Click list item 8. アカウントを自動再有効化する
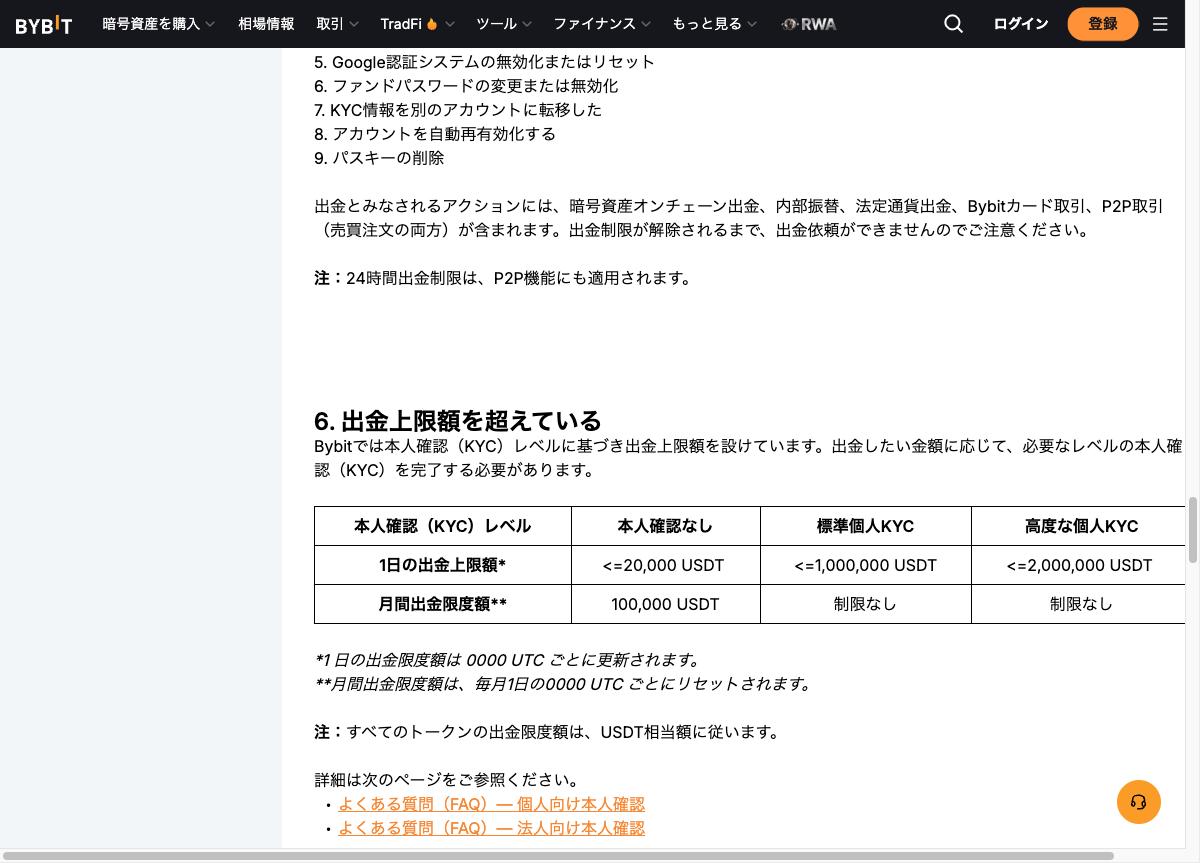The width and height of the screenshot is (1200, 863). (435, 134)
